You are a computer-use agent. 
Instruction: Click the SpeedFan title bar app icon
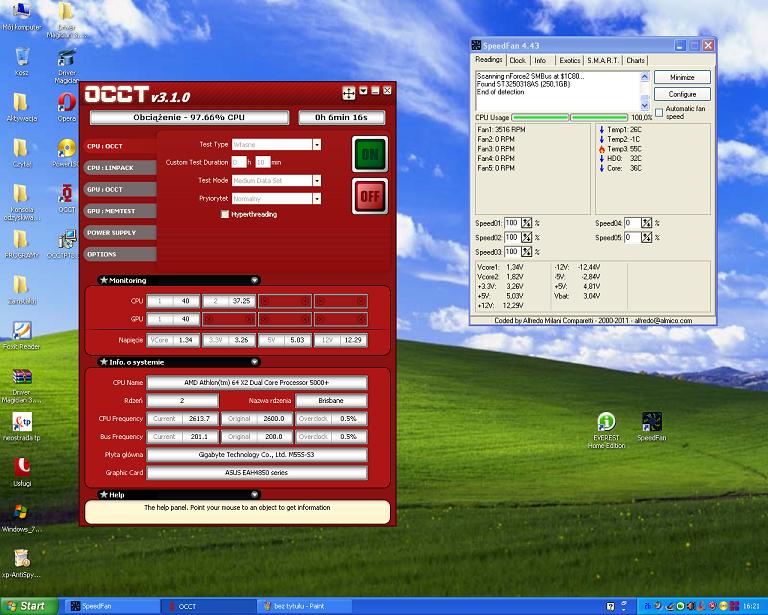(476, 46)
